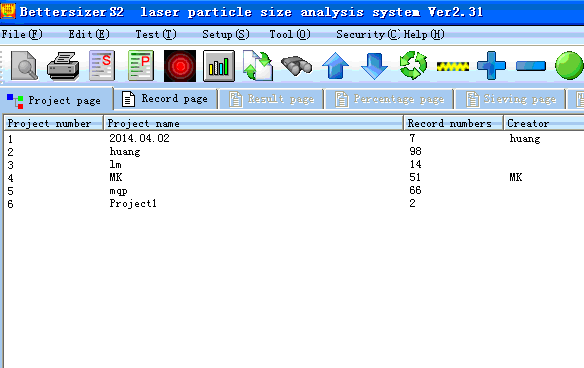584x368 pixels.
Task: Click the document import export icon
Action: point(258,66)
